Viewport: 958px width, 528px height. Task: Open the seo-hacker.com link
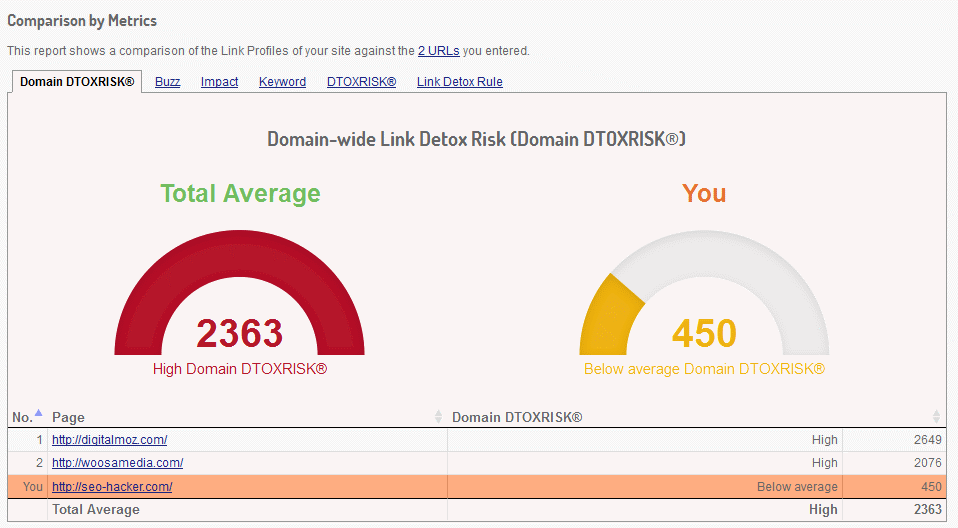(112, 487)
